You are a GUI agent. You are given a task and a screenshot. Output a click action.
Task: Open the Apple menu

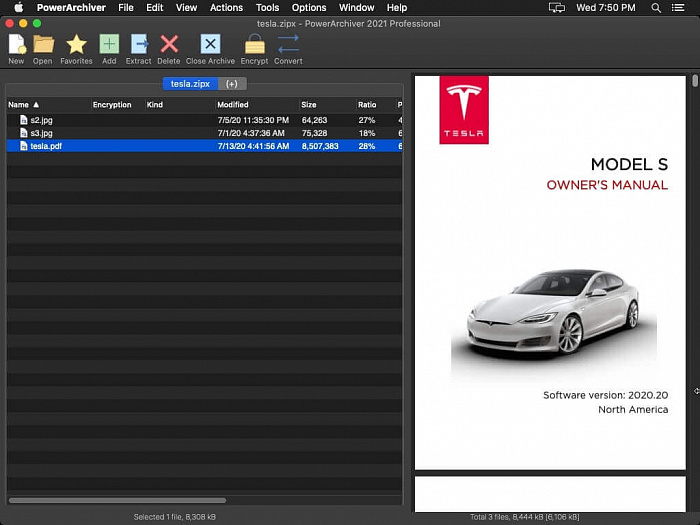(19, 8)
